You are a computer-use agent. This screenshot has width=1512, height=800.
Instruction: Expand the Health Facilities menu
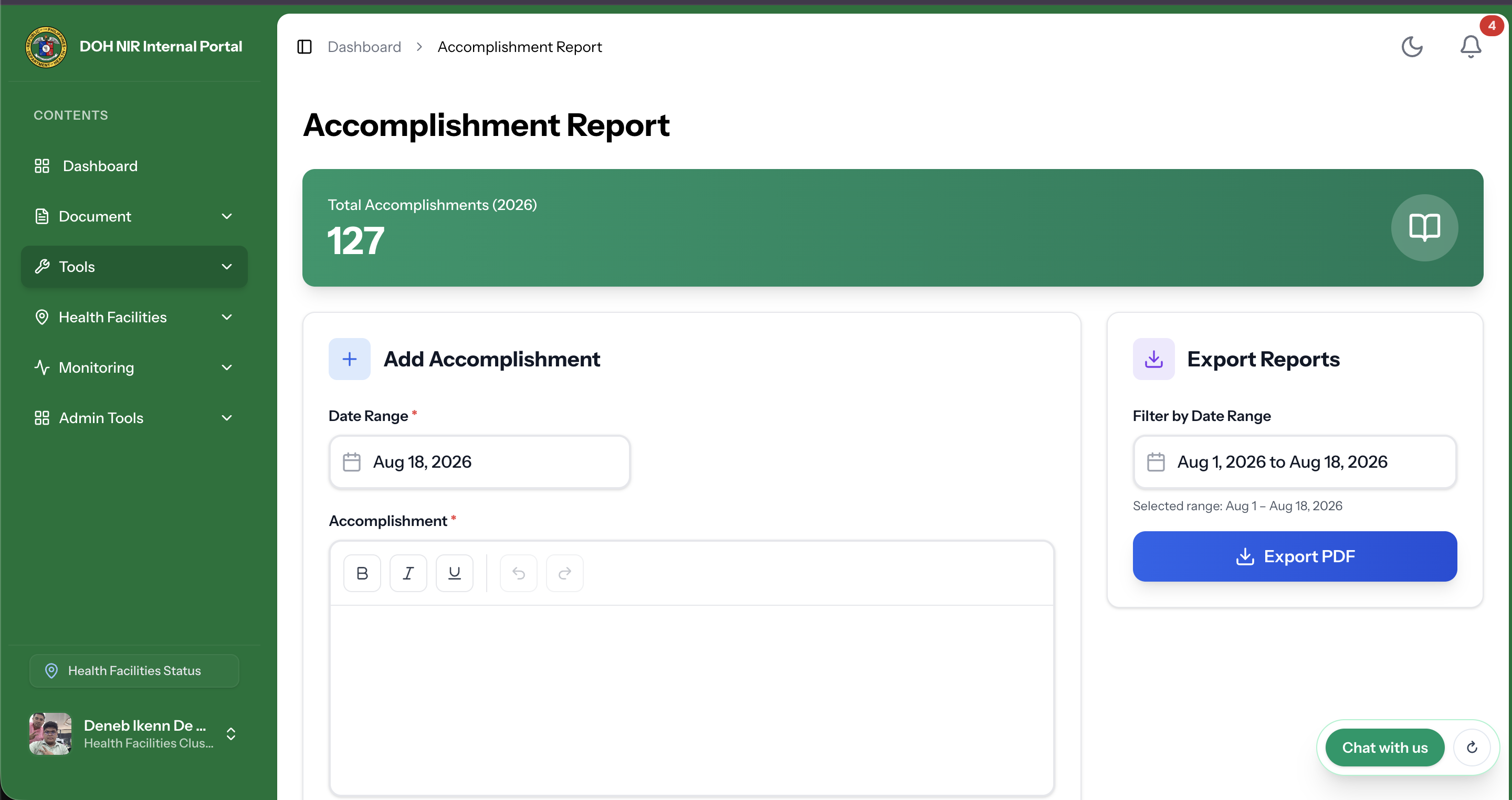[134, 318]
